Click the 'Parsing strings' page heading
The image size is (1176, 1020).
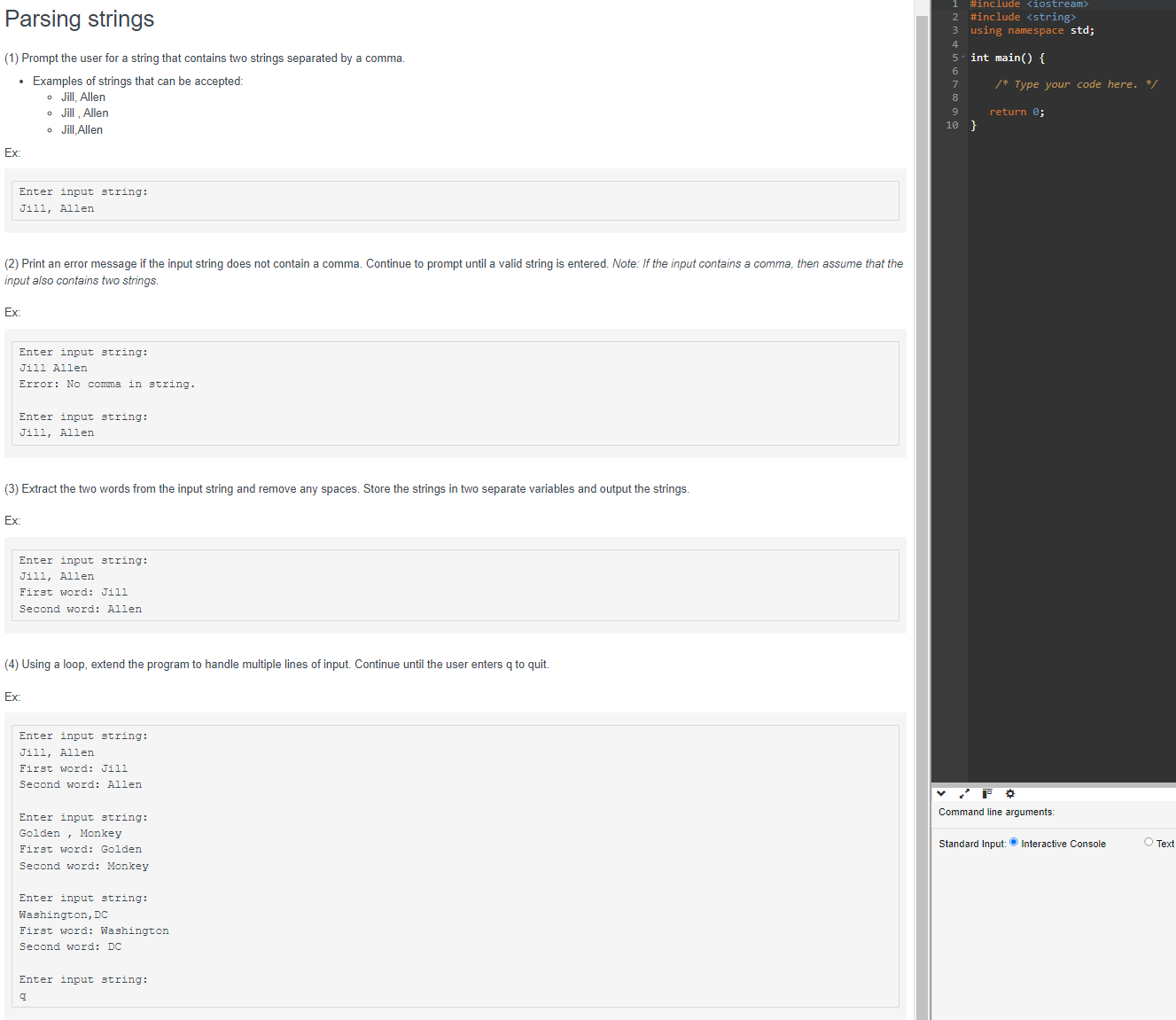pyautogui.click(x=79, y=19)
